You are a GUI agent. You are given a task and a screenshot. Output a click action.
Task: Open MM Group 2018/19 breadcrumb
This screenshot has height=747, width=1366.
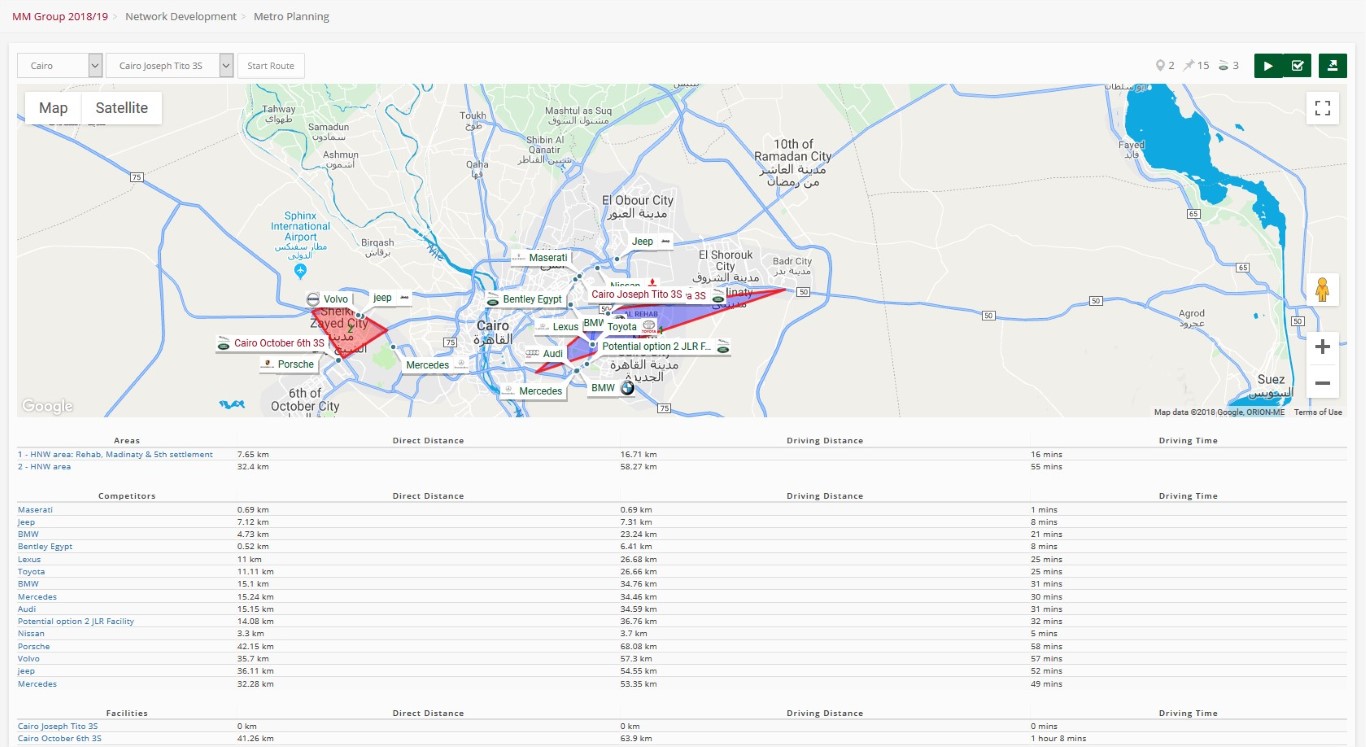(59, 17)
